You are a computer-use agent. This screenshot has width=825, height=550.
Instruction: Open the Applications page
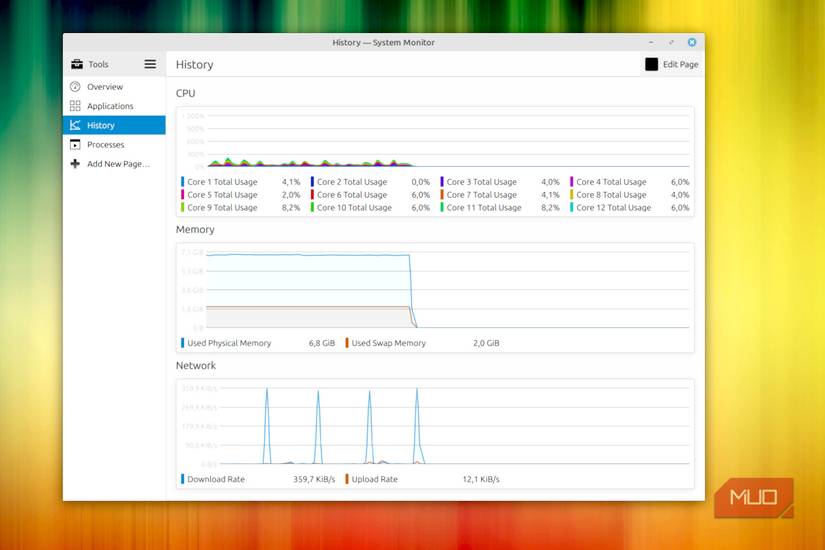114,106
